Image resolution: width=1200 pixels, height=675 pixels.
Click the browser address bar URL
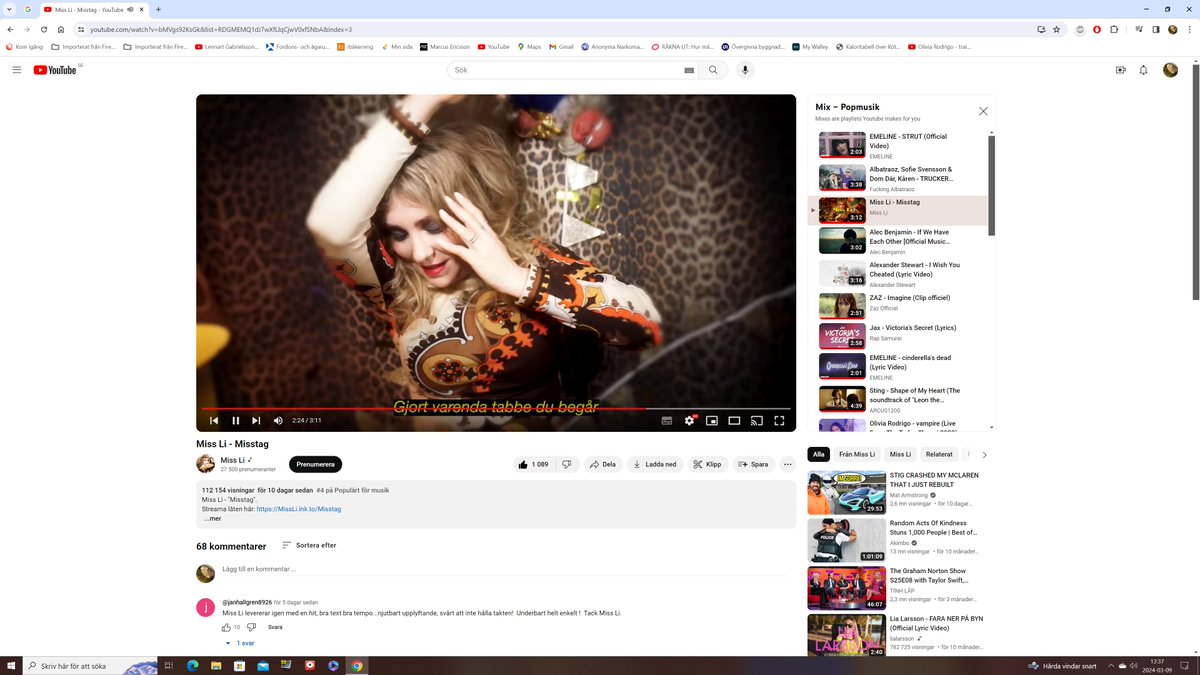221,29
